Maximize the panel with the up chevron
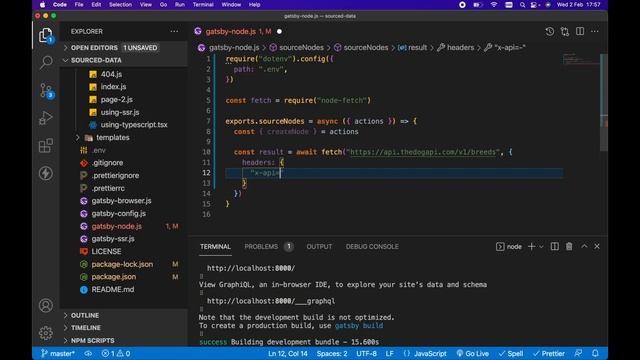Image resolution: width=640 pixels, height=360 pixels. pos(584,246)
